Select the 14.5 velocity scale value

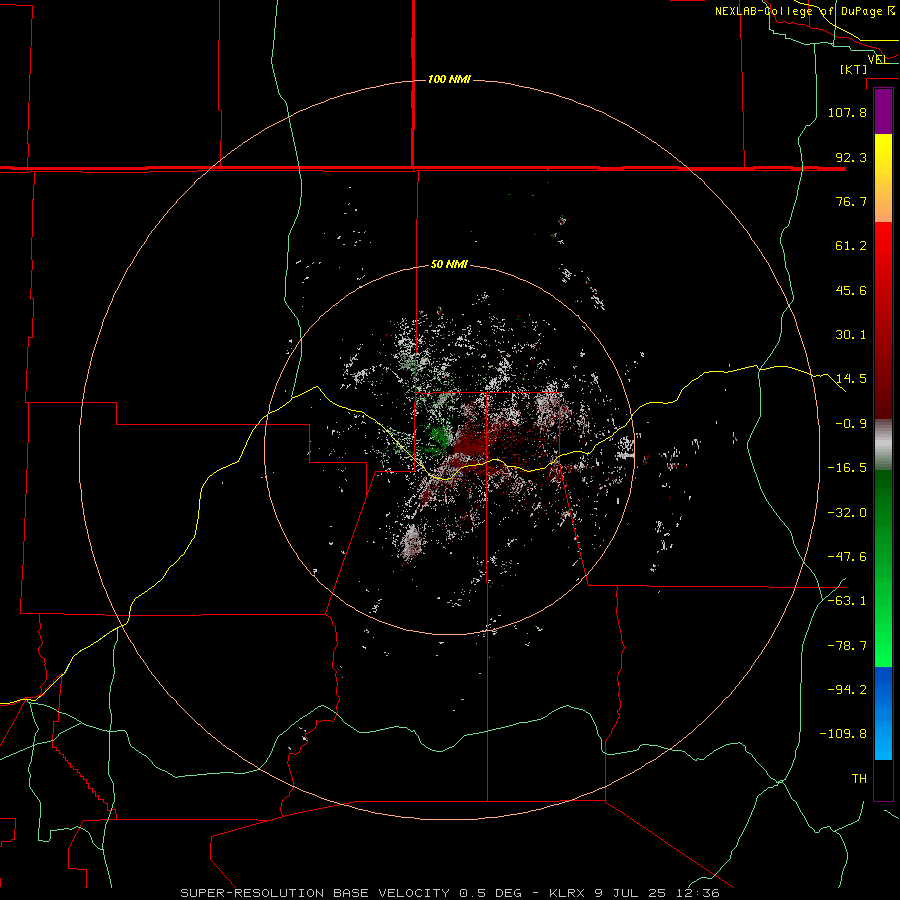851,379
